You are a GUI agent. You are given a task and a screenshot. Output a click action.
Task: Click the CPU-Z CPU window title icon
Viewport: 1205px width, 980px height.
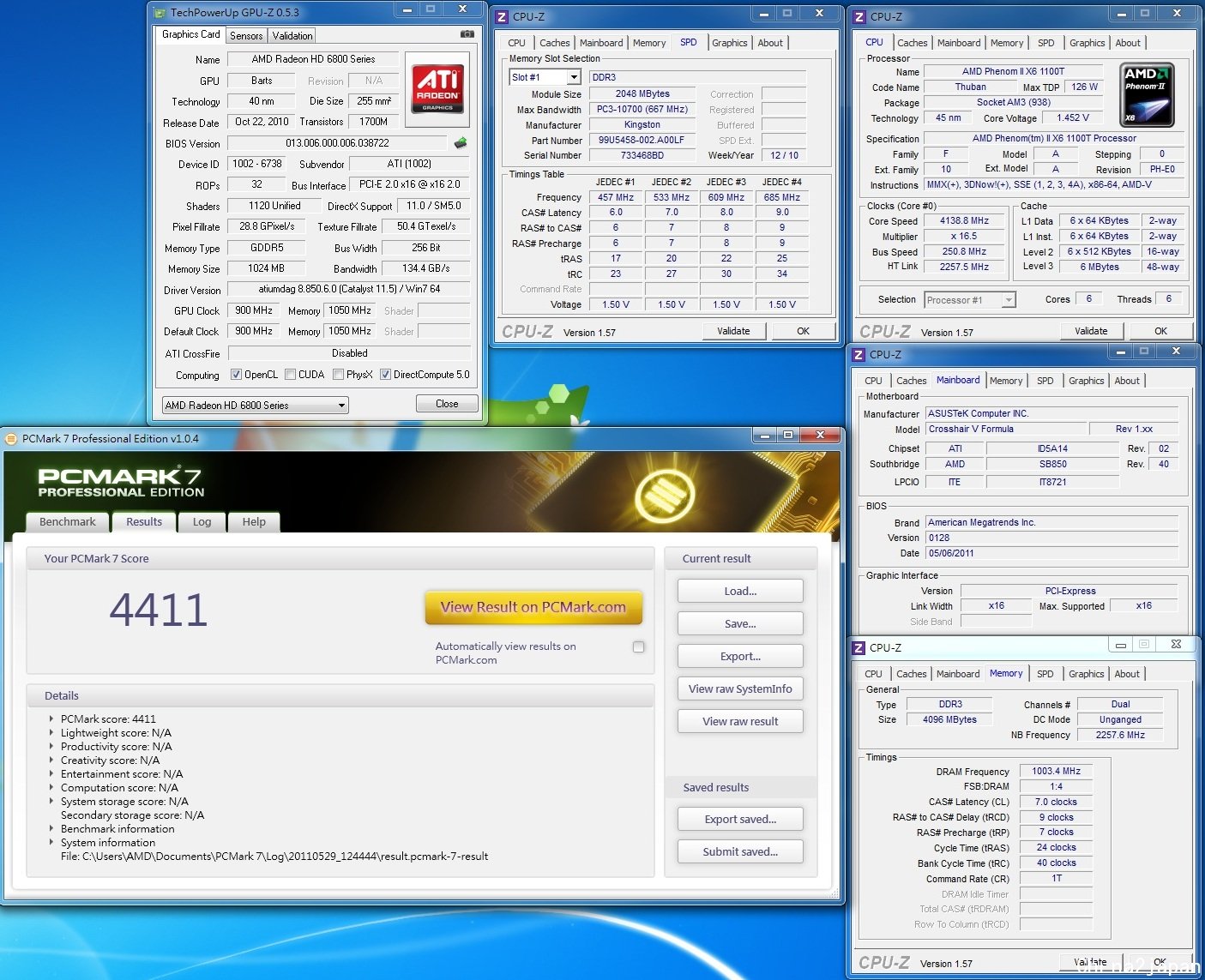tap(859, 16)
